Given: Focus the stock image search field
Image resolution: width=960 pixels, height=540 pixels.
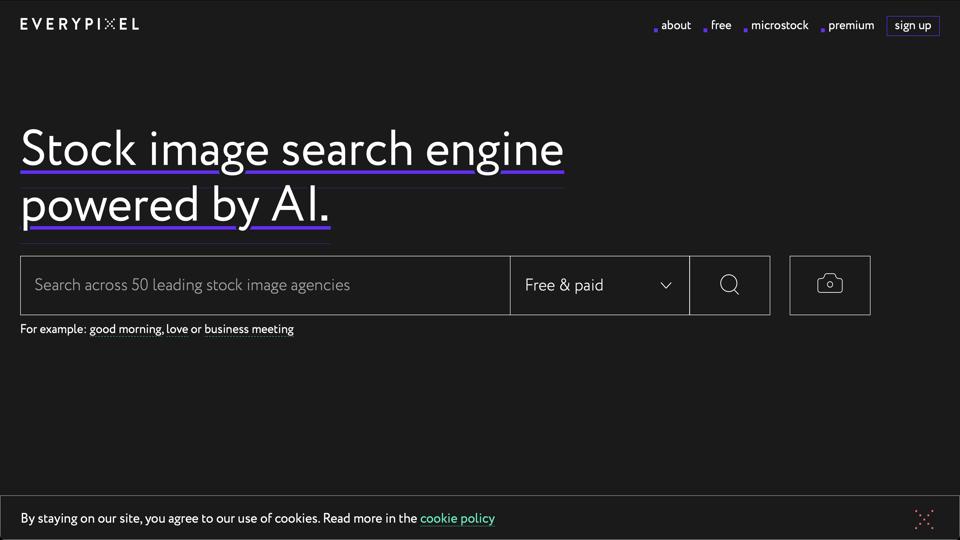Looking at the screenshot, I should click(x=265, y=285).
